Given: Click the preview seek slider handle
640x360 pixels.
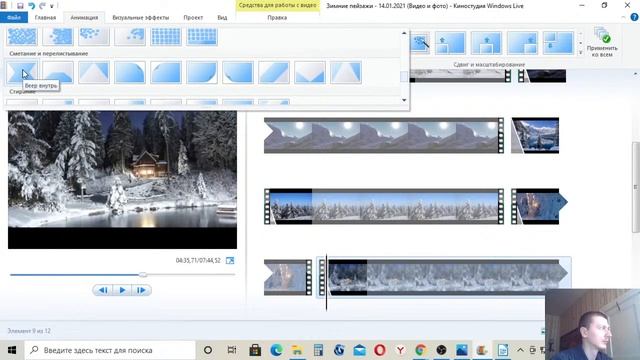Looking at the screenshot, I should pyautogui.click(x=143, y=275).
